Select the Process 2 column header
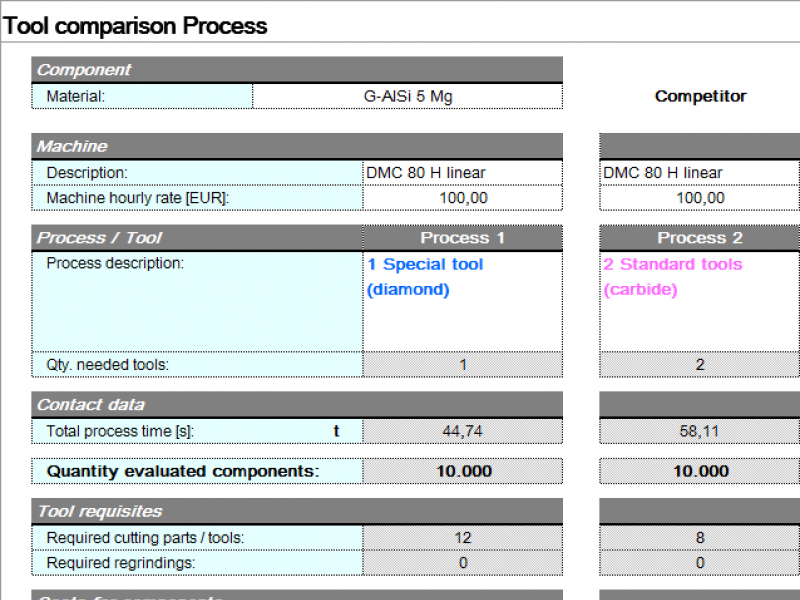Viewport: 800px width, 600px height. pos(699,237)
